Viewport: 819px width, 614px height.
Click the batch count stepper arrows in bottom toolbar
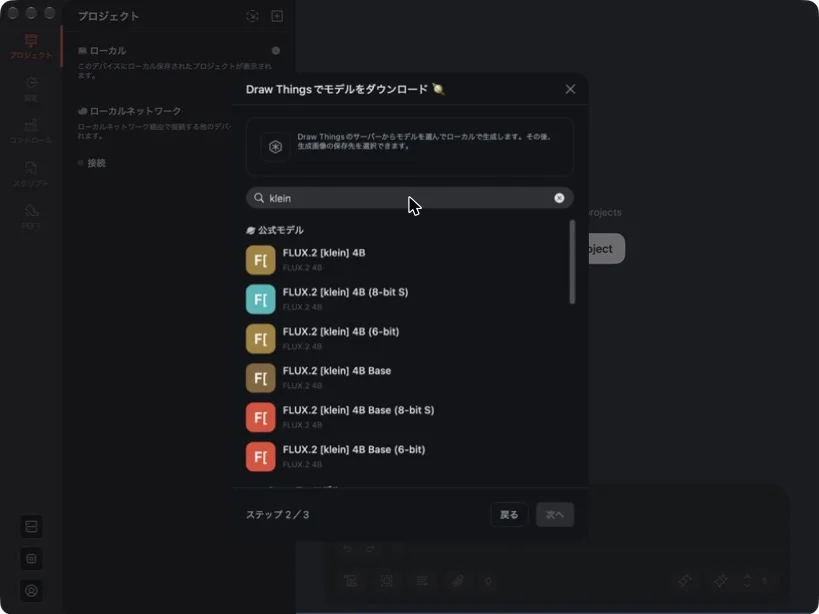click(747, 581)
